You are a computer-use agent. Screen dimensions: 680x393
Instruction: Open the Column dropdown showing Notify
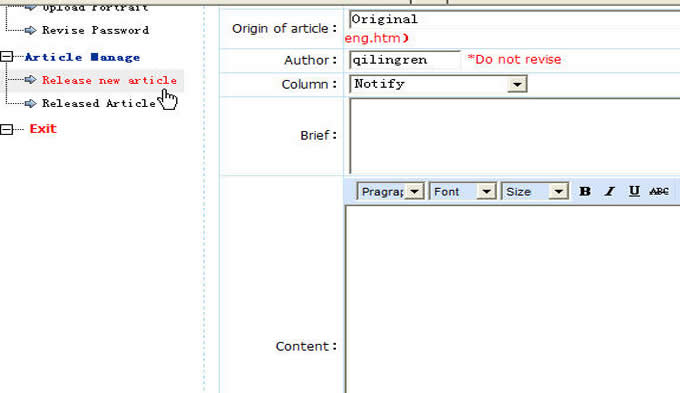[438, 84]
